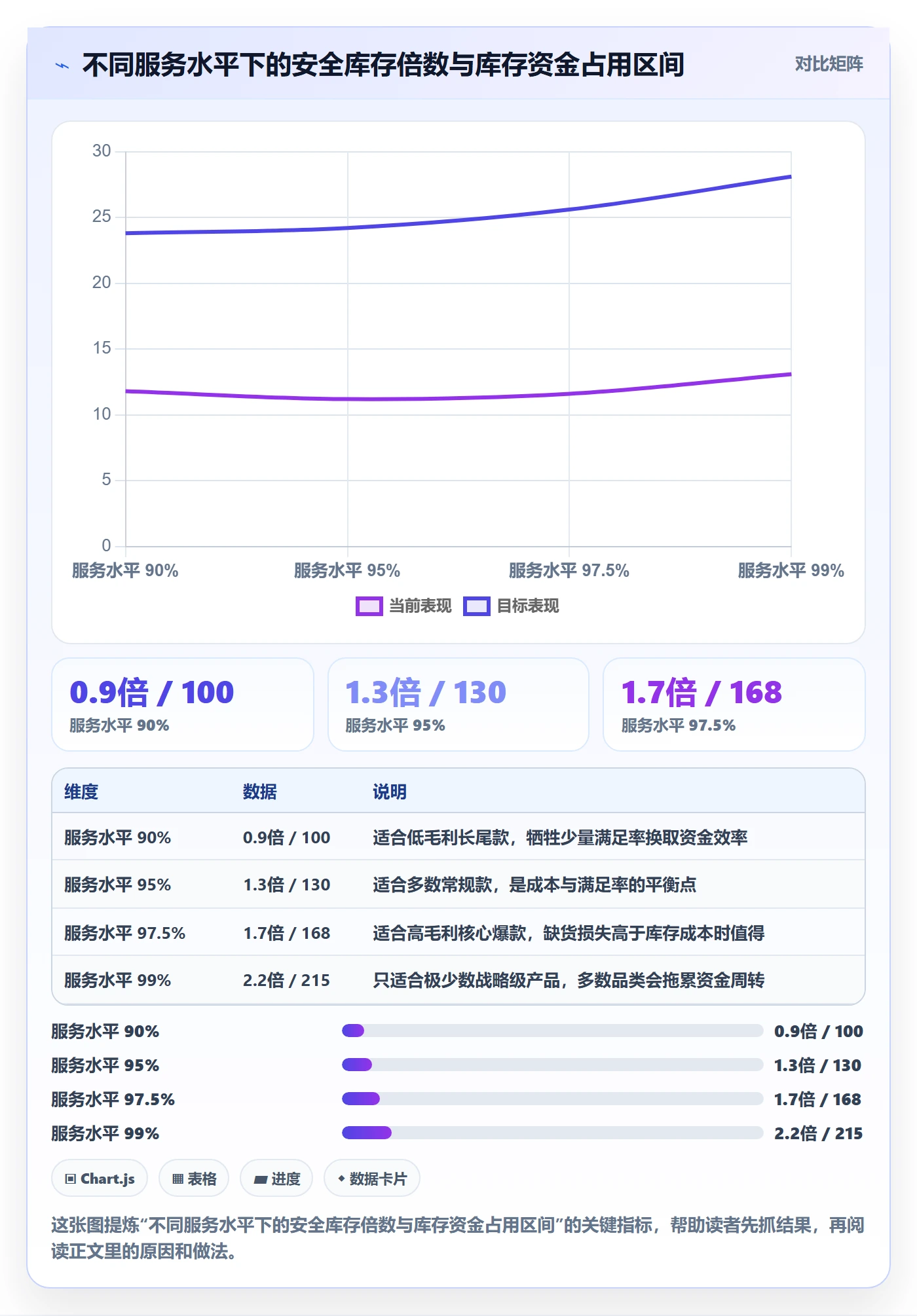The width and height of the screenshot is (917, 1316).
Task: Click the 目标表现 legend label
Action: coord(527,606)
